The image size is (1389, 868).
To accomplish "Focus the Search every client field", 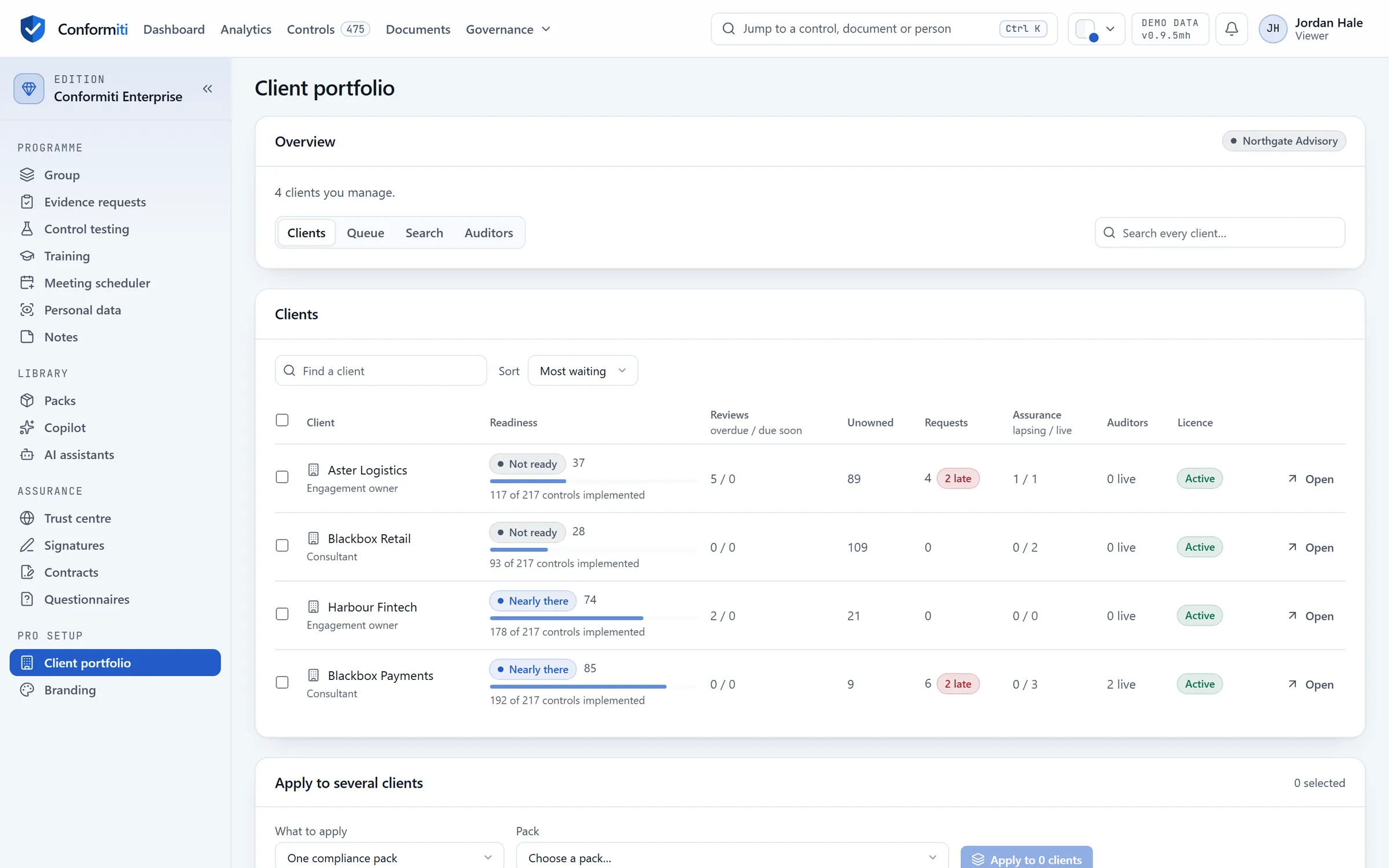I will click(1219, 233).
